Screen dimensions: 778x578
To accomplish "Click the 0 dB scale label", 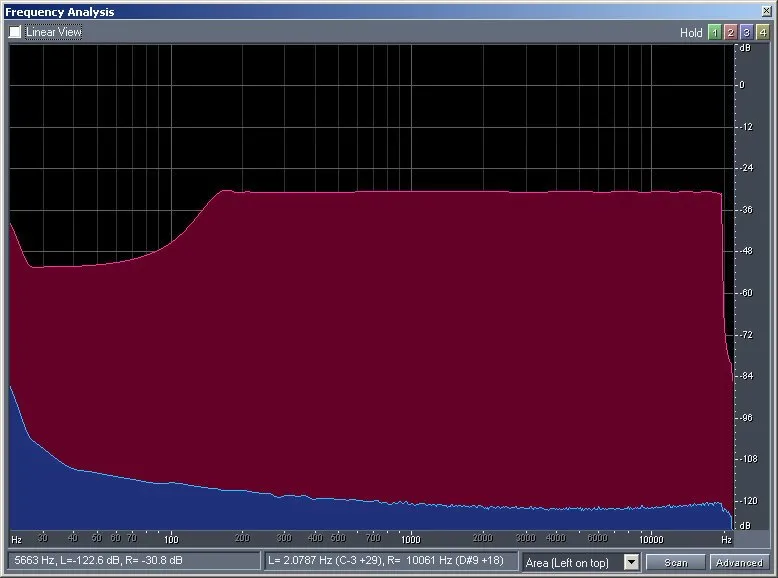I will click(x=742, y=85).
